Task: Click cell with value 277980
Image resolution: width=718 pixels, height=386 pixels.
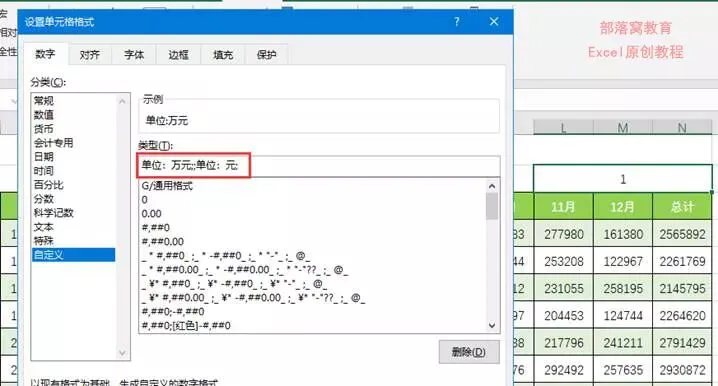Action: pos(563,234)
